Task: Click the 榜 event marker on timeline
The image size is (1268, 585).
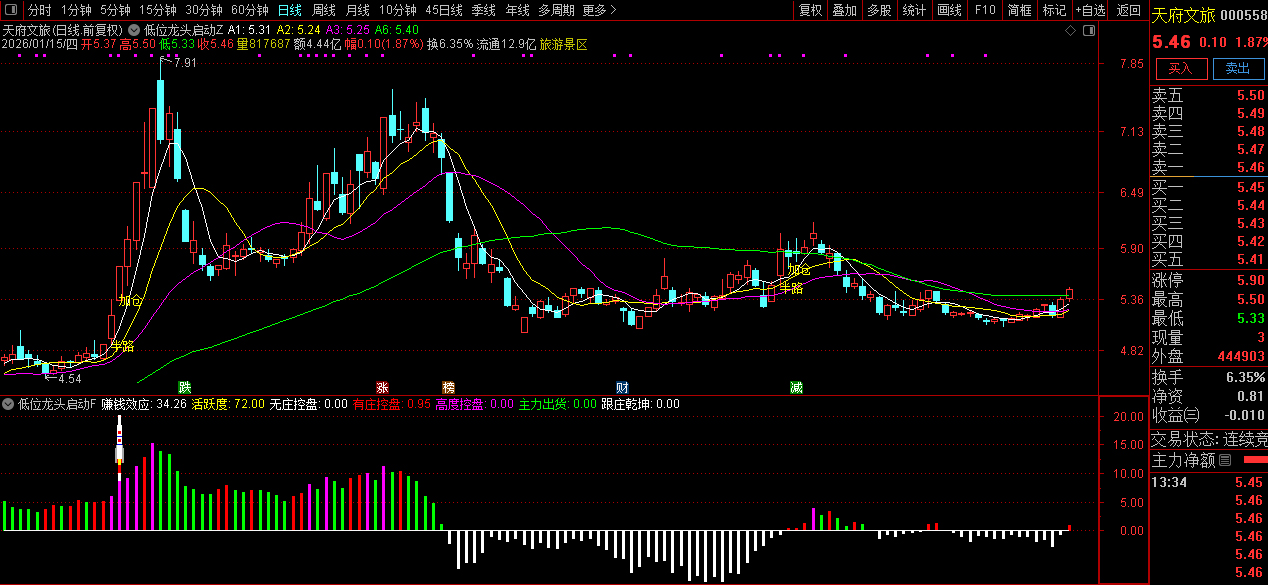Action: click(x=448, y=387)
